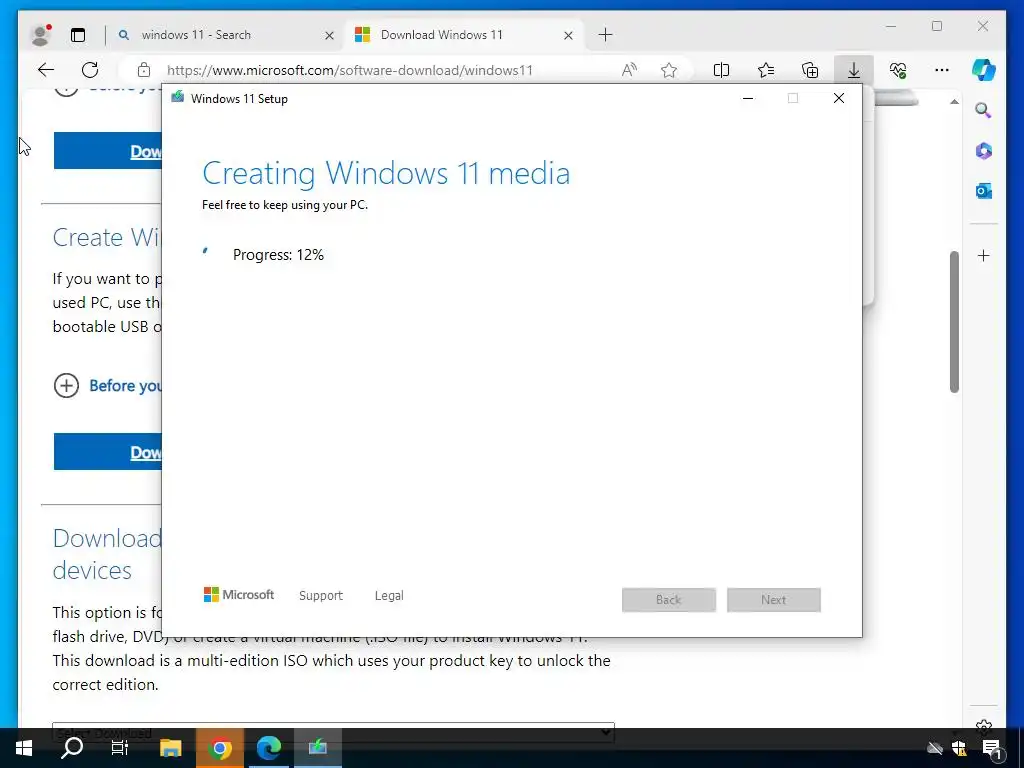The height and width of the screenshot is (768, 1024).
Task: Open File Explorer from the taskbar
Action: click(x=170, y=748)
